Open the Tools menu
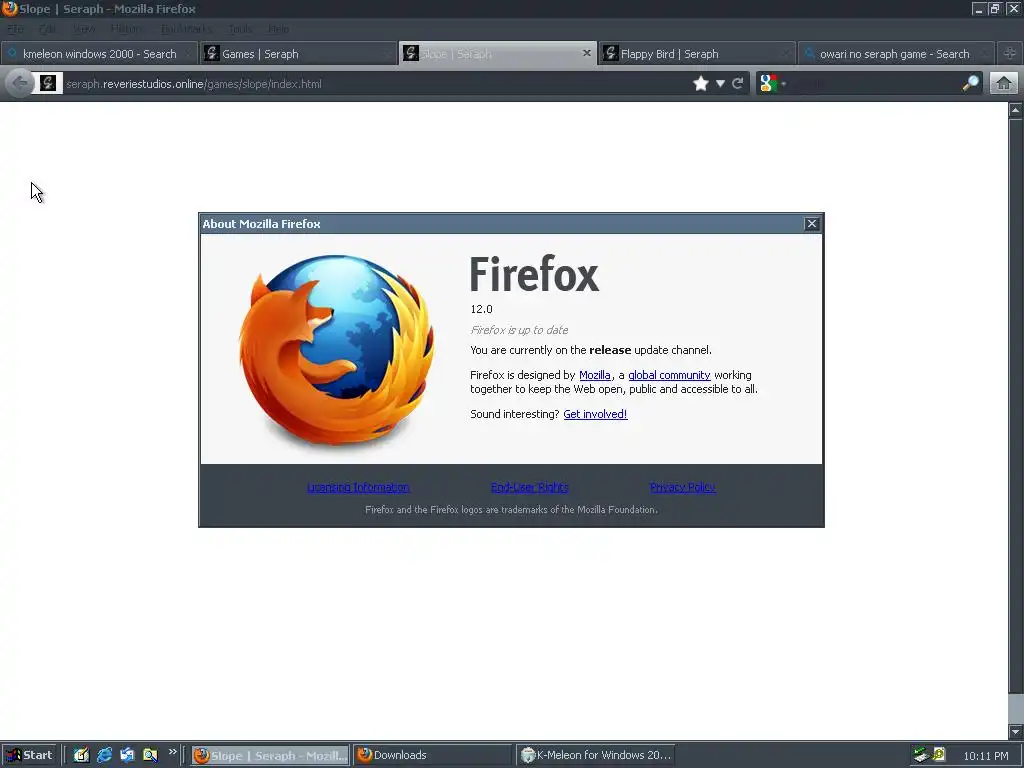Screen dimensions: 1024x768 [240, 29]
